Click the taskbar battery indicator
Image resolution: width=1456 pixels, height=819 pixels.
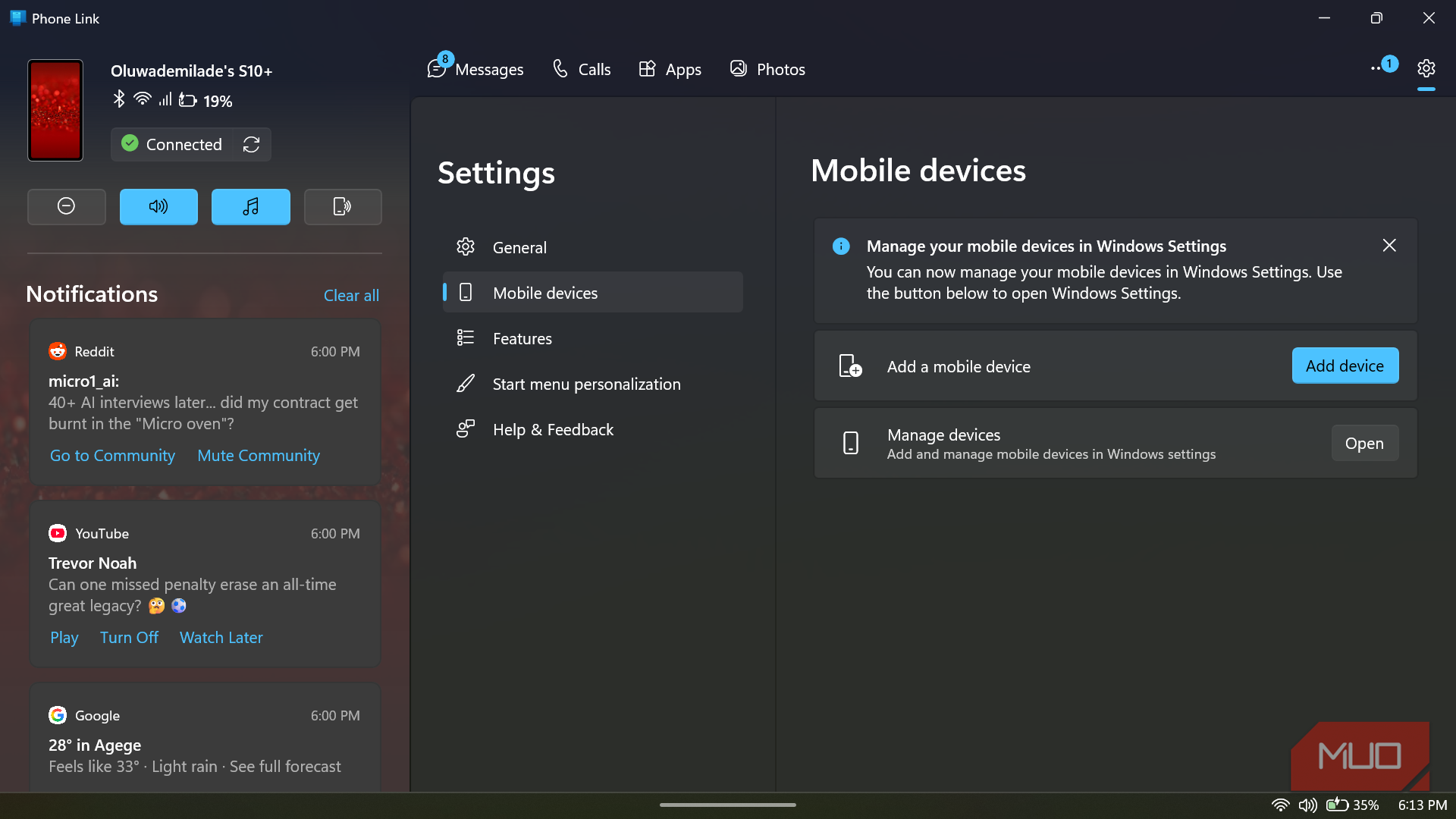point(1352,805)
